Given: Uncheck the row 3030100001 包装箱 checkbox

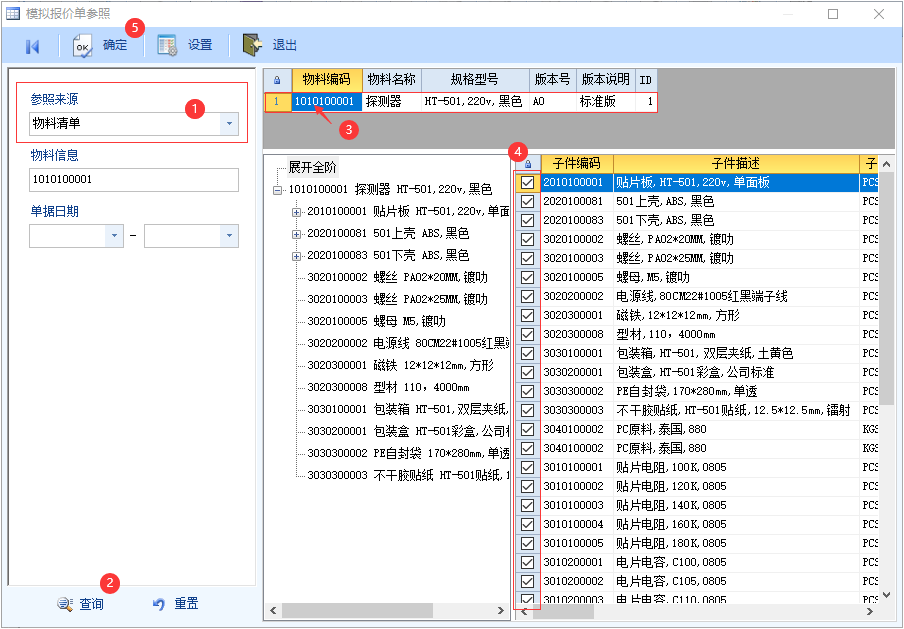Looking at the screenshot, I should [x=528, y=354].
